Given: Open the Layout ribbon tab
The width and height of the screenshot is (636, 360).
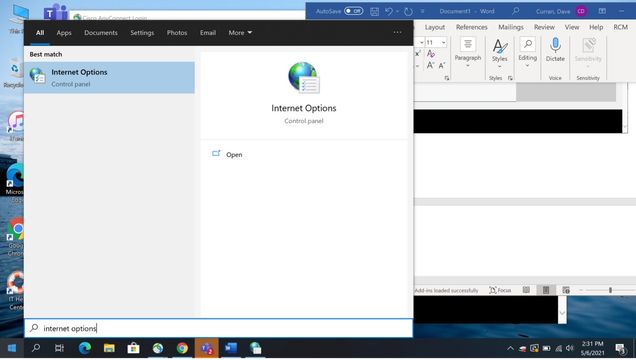Looking at the screenshot, I should coord(435,27).
